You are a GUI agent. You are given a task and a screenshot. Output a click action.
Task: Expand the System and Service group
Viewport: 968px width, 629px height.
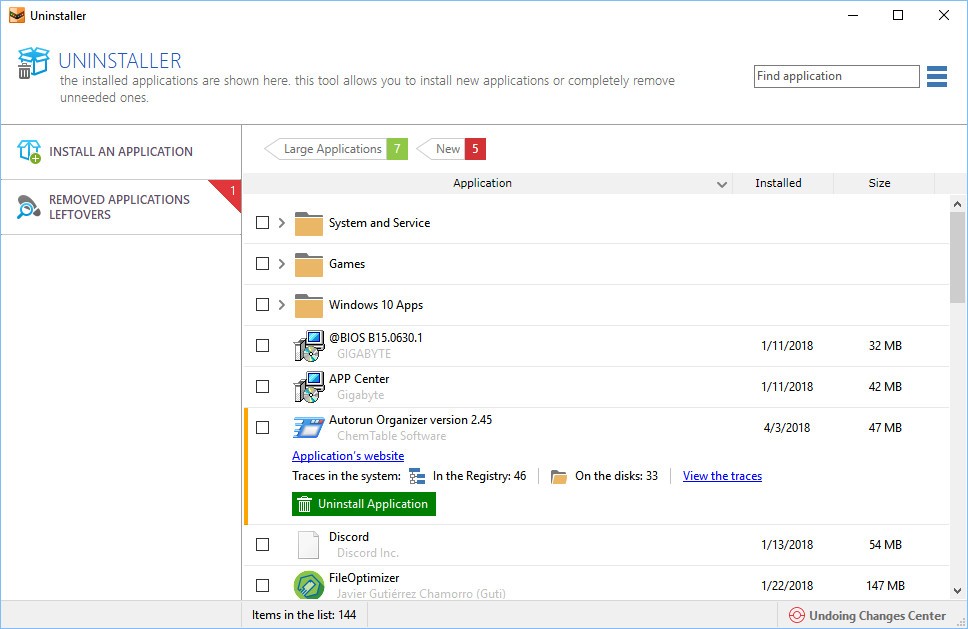282,223
